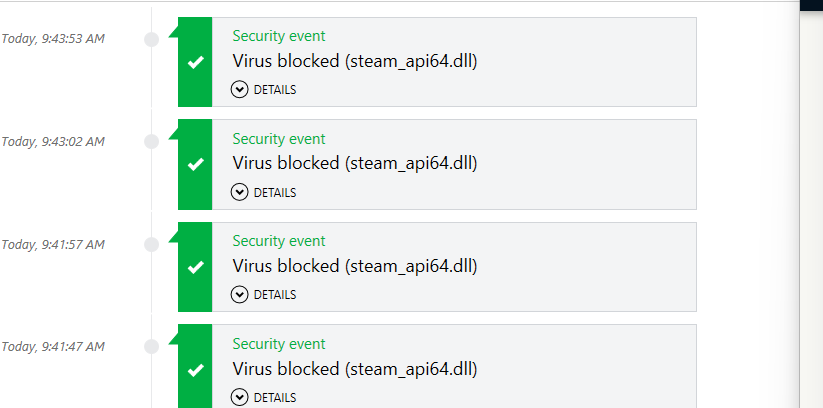Screen dimensions: 823x408
Task: Show DETAILS chevron for the 9:41:47 AM event
Action: (x=239, y=397)
